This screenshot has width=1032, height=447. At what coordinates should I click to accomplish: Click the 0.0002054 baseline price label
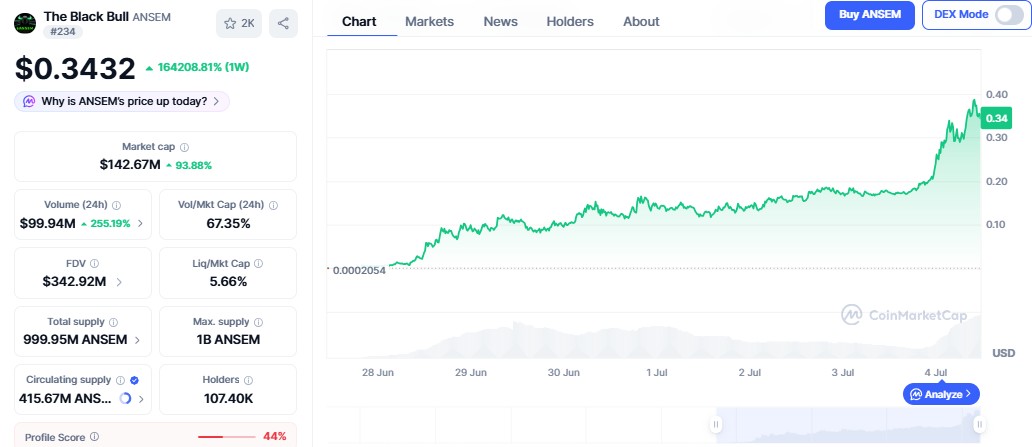pos(359,270)
